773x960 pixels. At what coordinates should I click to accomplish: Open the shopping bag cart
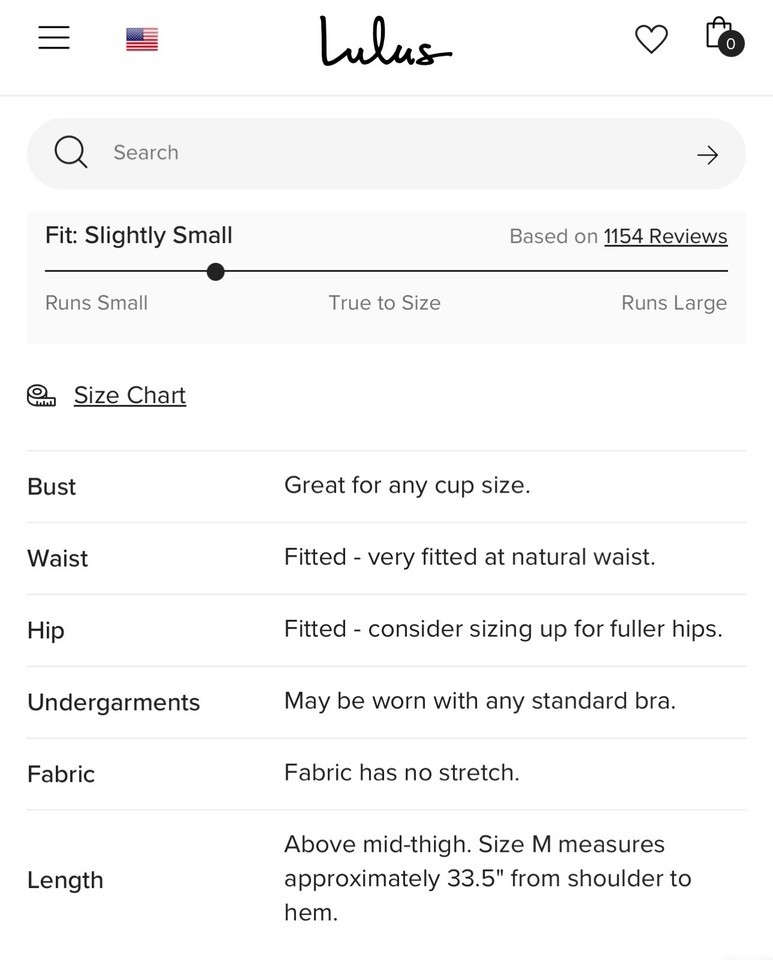(x=722, y=37)
